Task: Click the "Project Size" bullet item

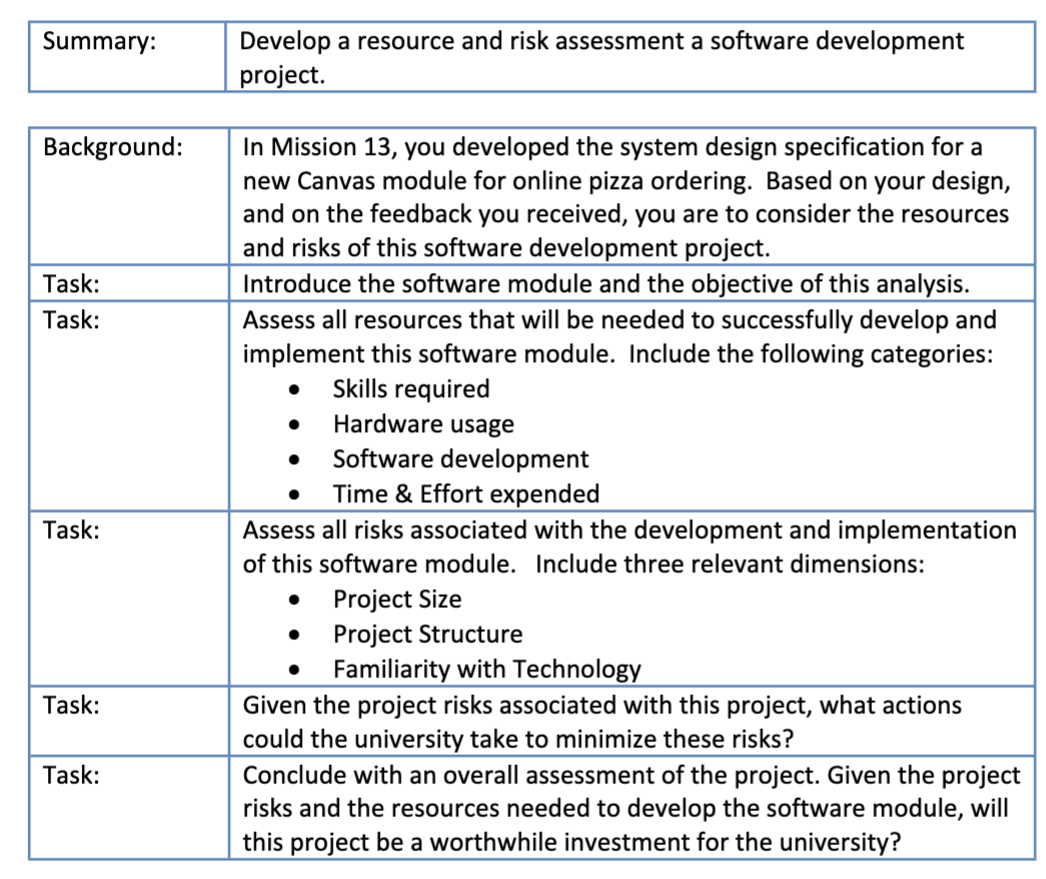Action: 397,599
